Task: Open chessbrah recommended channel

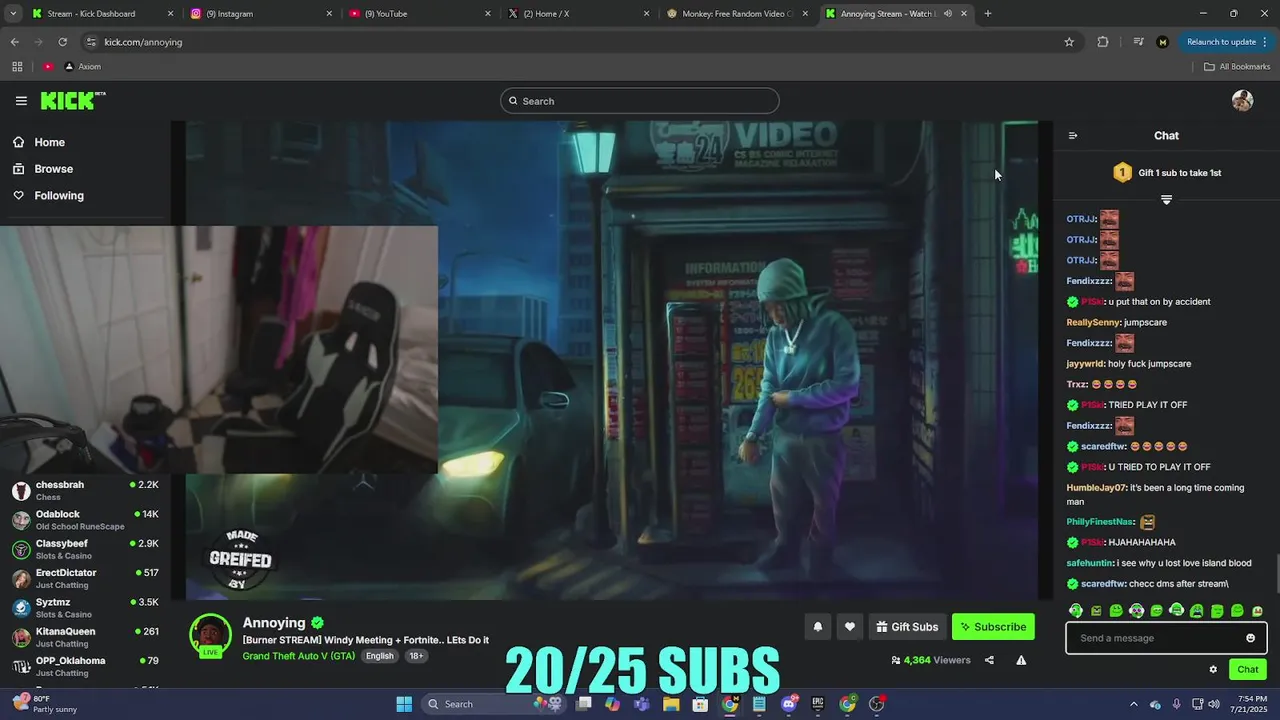Action: pyautogui.click(x=85, y=490)
